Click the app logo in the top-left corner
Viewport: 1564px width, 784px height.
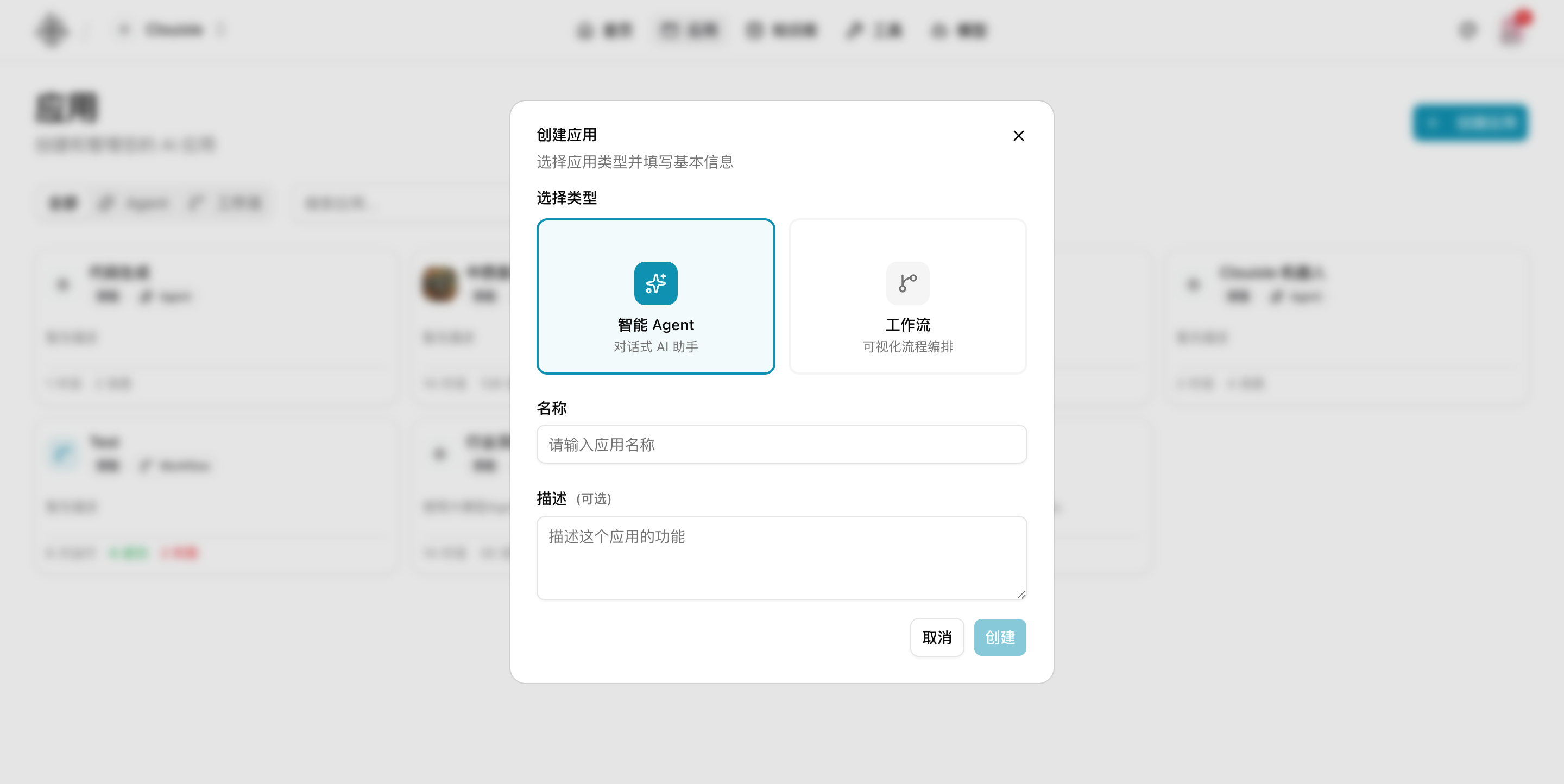[x=52, y=30]
